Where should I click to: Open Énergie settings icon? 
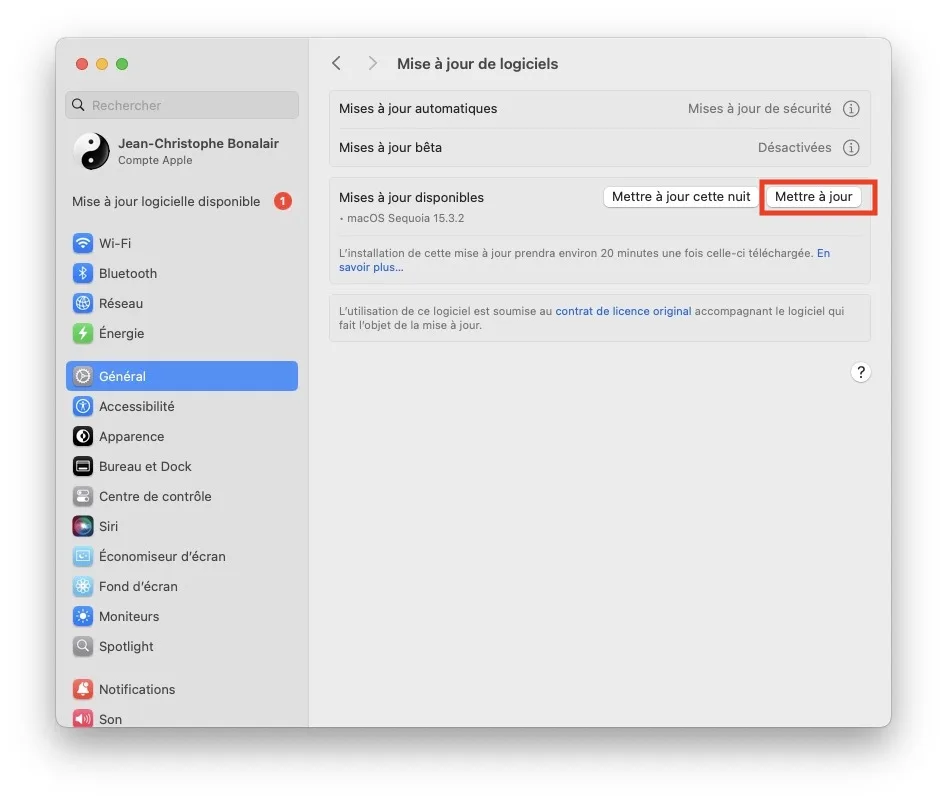(x=83, y=333)
